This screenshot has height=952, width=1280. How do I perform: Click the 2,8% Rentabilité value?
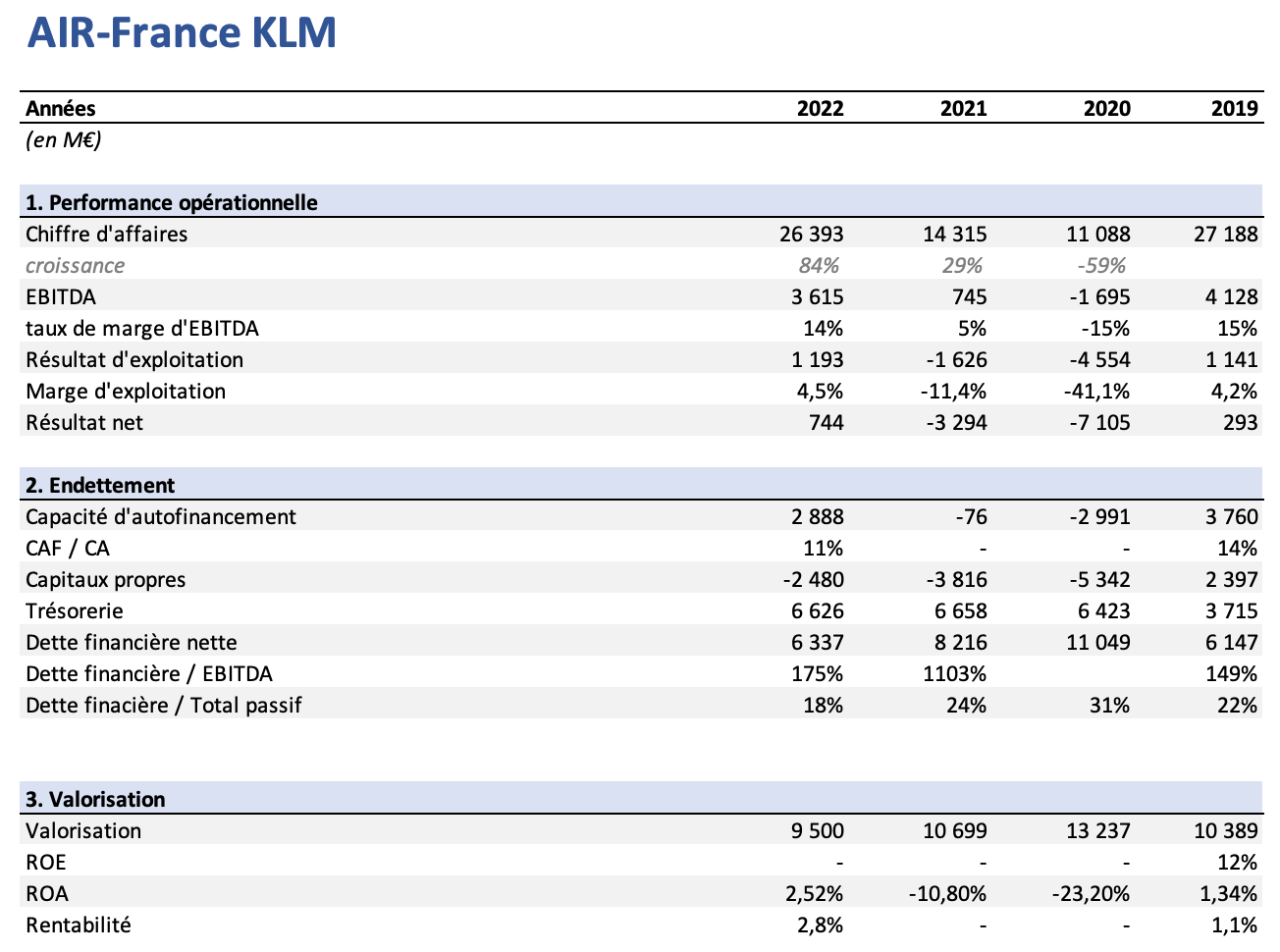point(821,925)
